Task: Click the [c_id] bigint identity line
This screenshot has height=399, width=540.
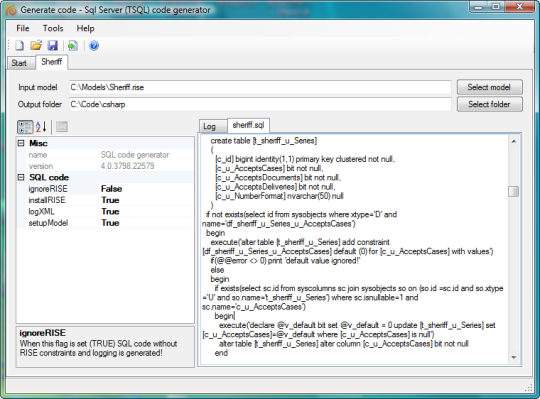Action: [x=305, y=159]
